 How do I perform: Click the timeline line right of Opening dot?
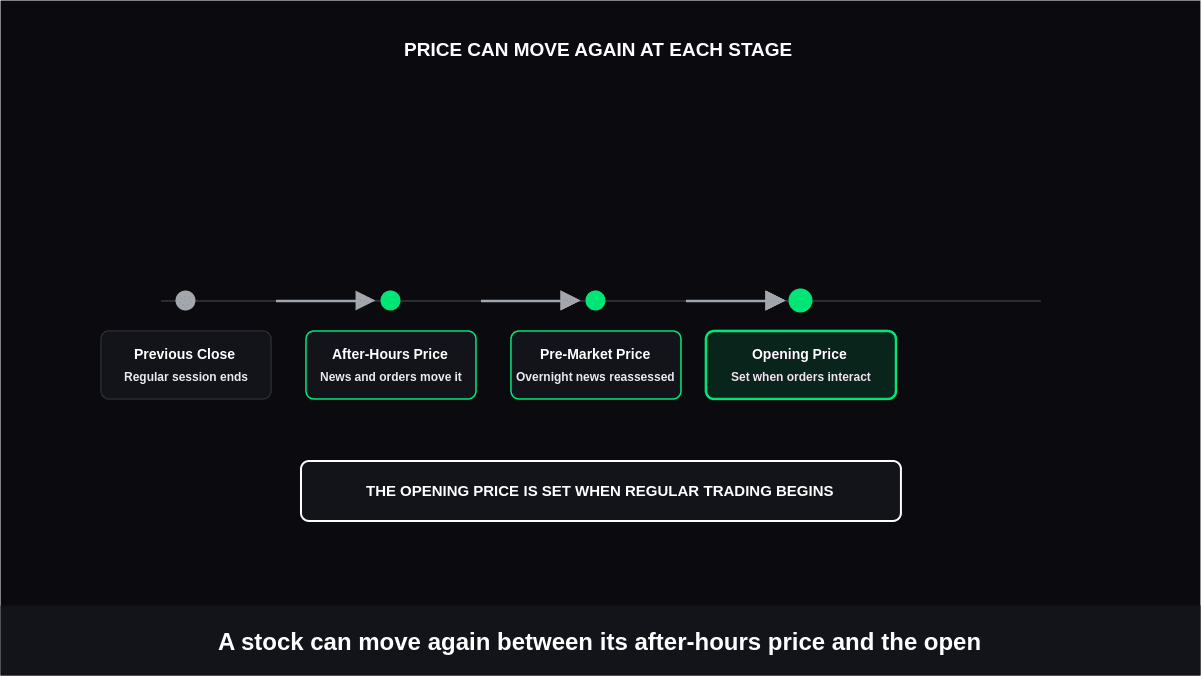[927, 301]
